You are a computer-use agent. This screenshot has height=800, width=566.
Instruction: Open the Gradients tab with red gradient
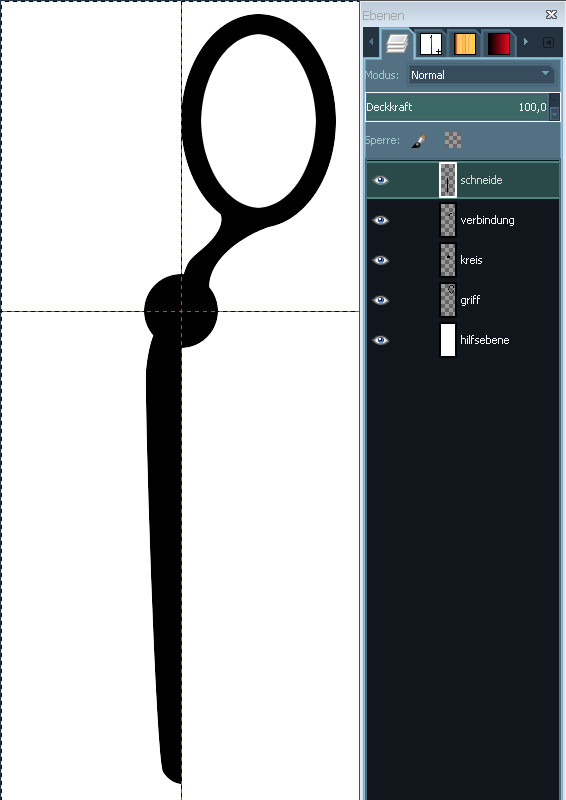pos(499,44)
